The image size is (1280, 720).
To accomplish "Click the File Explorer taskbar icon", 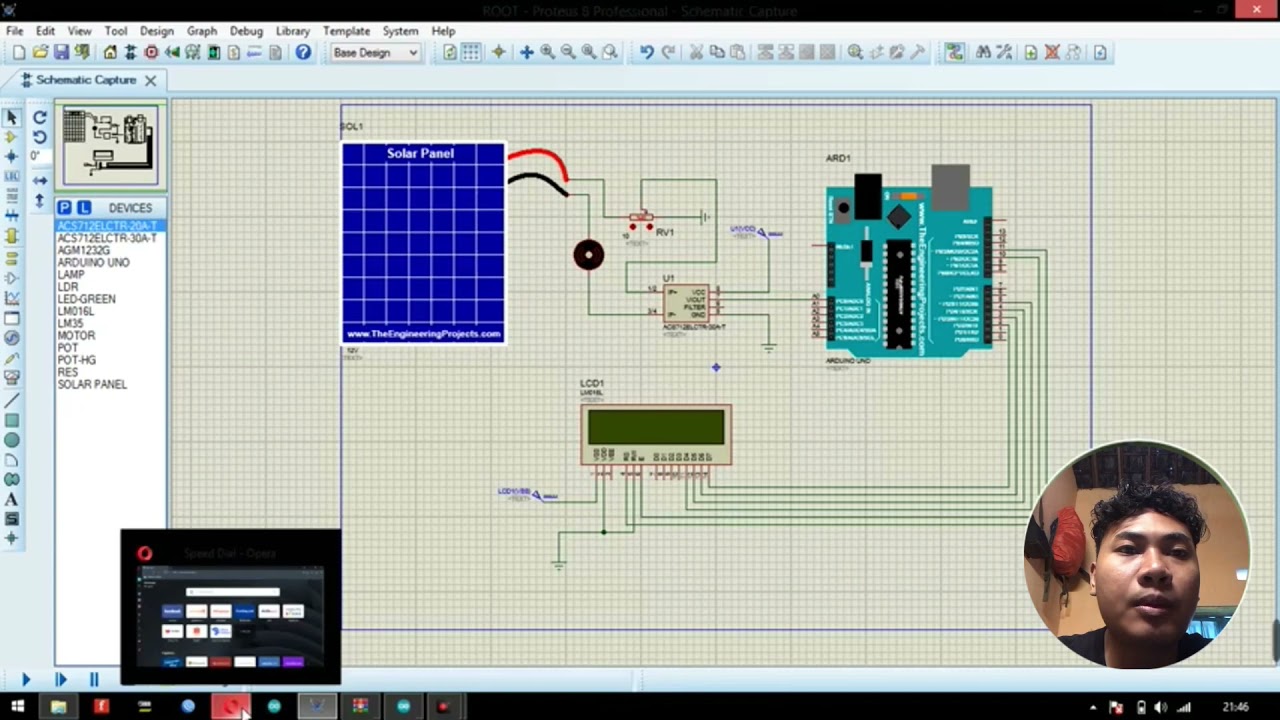I will click(58, 707).
